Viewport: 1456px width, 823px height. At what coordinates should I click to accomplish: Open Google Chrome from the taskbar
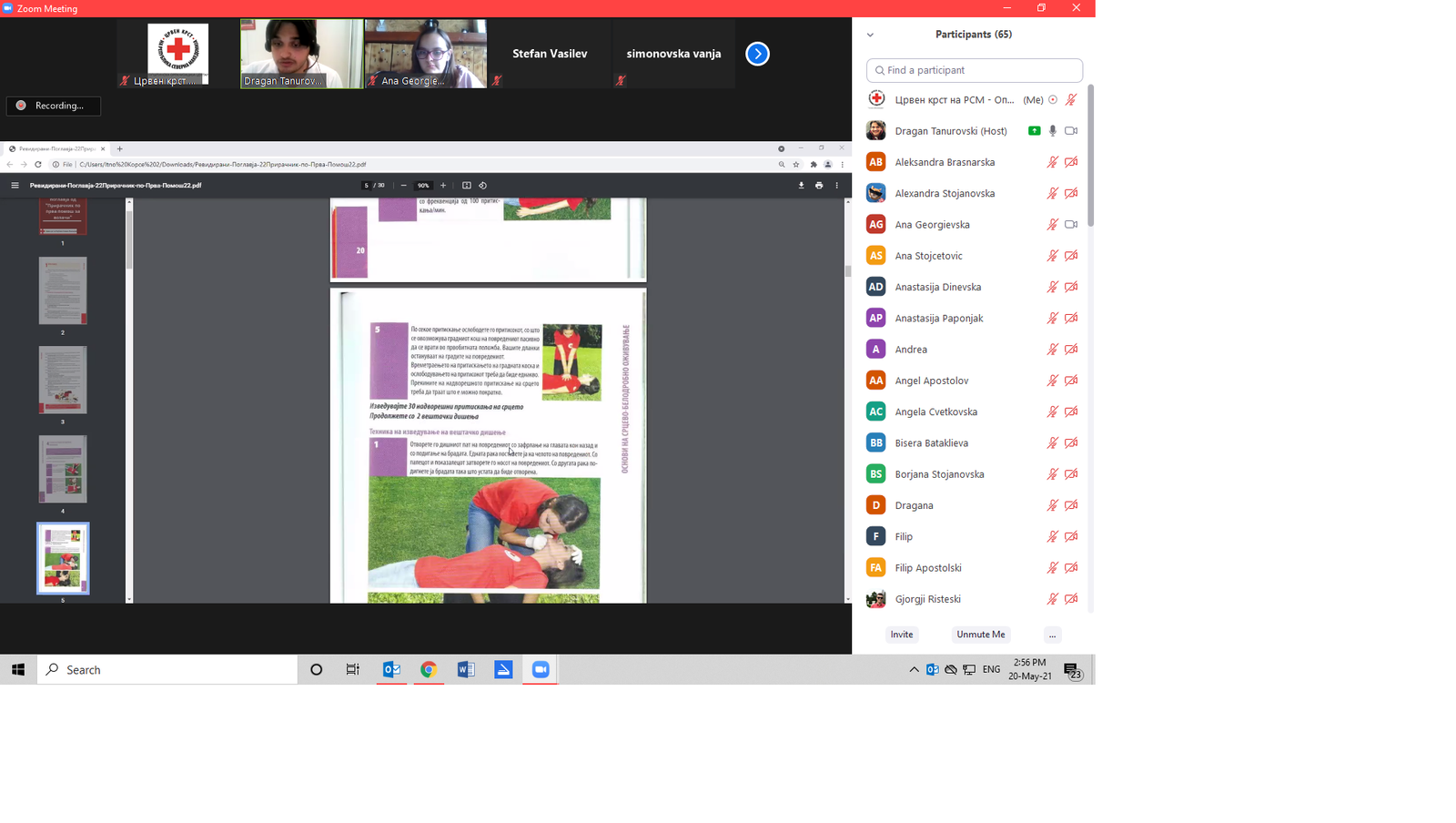tap(429, 670)
